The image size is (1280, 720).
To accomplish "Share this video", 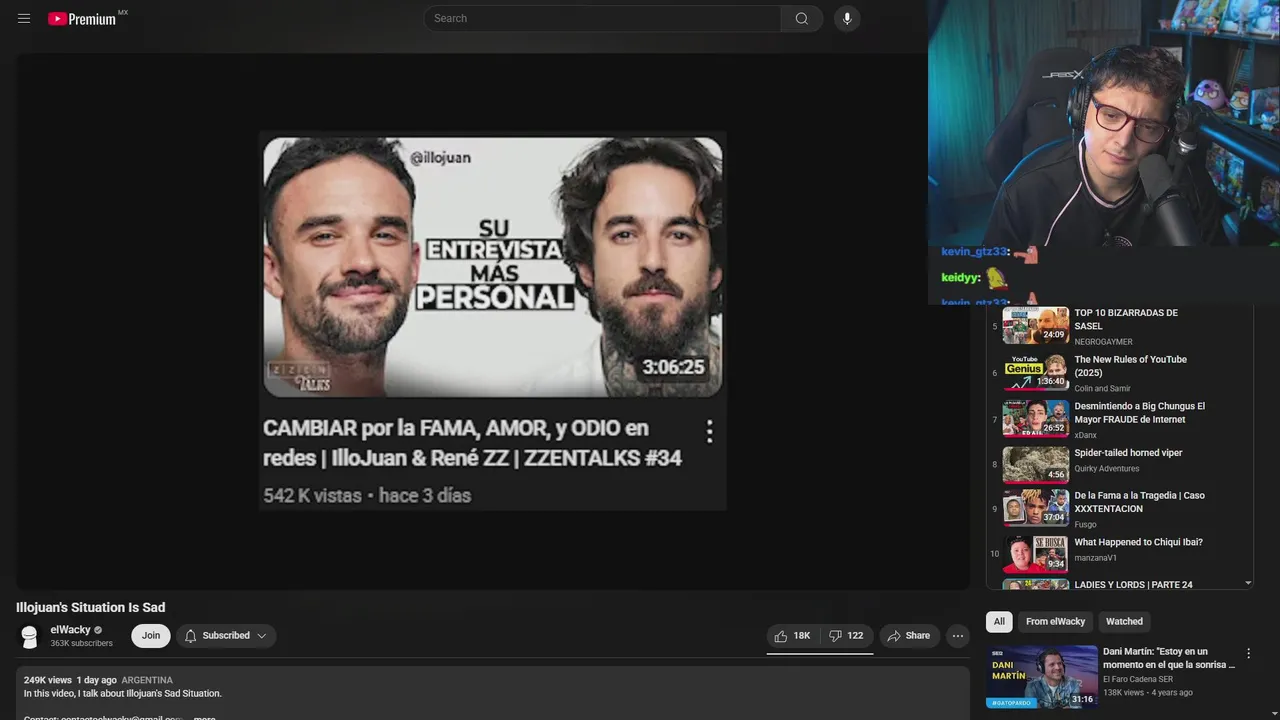I will (908, 636).
